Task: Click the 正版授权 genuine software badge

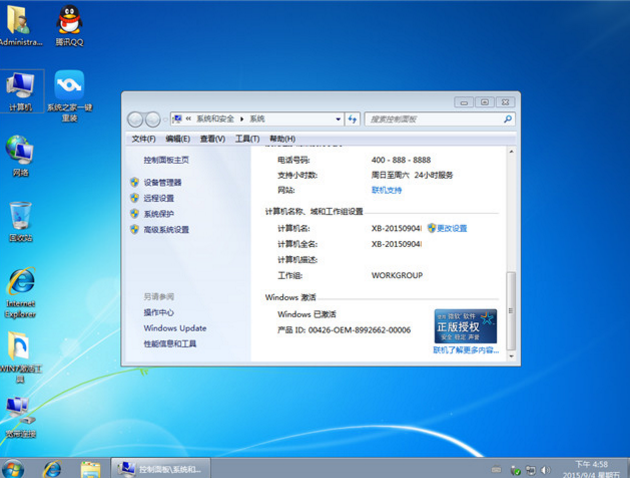Action: click(465, 326)
